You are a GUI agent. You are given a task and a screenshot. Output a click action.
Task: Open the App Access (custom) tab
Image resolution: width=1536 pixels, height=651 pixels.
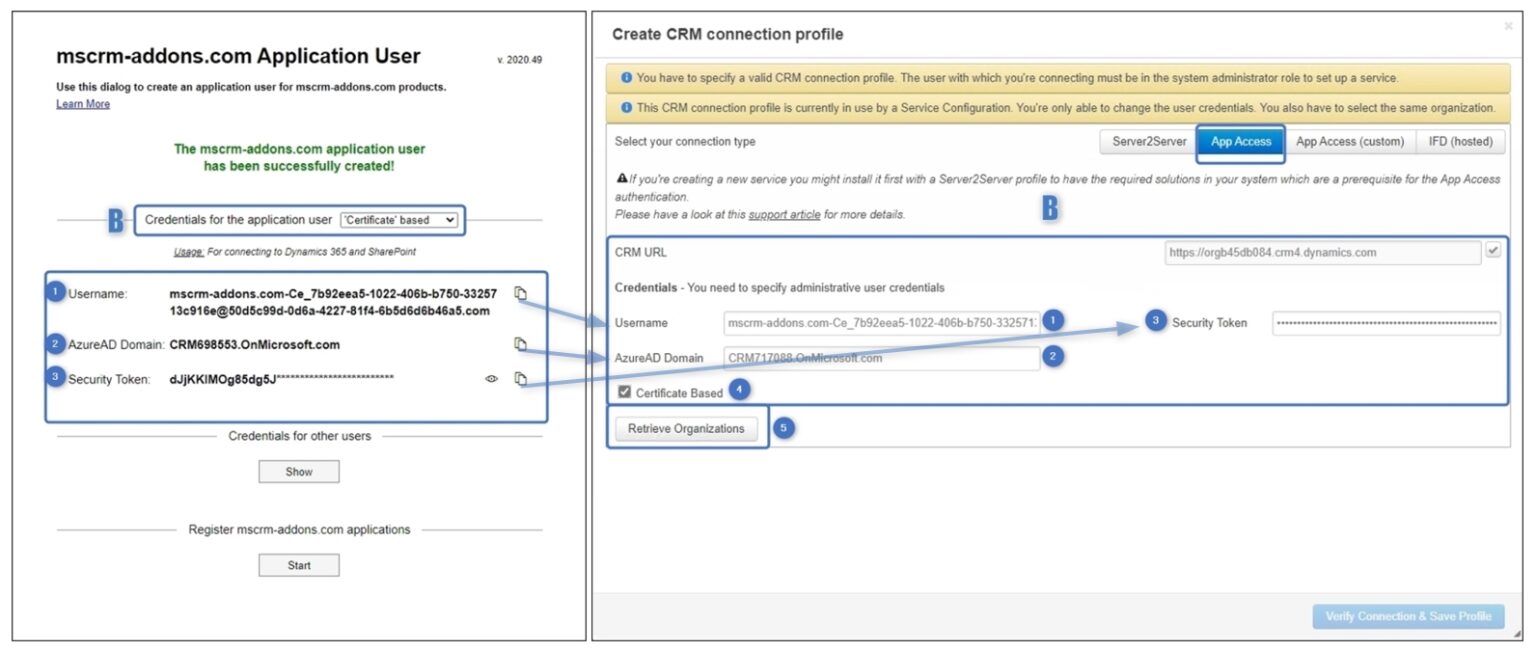pyautogui.click(x=1350, y=141)
